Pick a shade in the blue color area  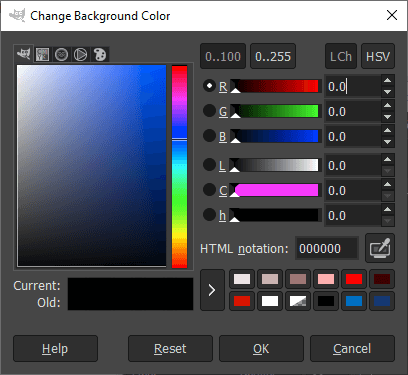tap(92, 166)
